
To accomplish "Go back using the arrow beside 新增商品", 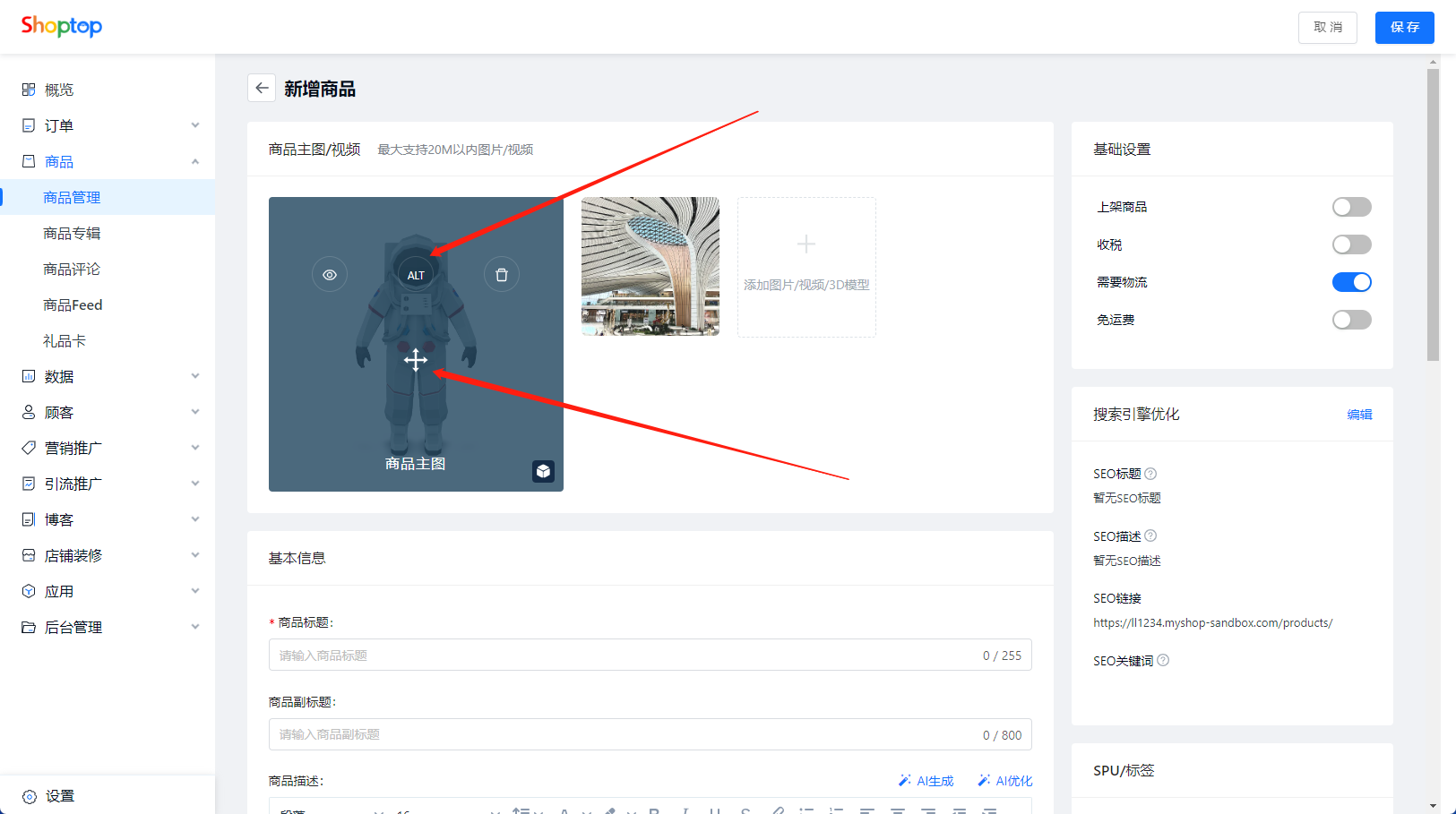I will pos(262,88).
